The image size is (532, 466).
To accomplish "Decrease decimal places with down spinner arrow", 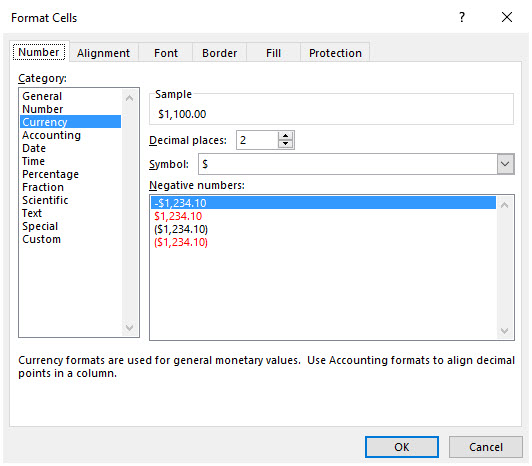I will click(x=285, y=144).
